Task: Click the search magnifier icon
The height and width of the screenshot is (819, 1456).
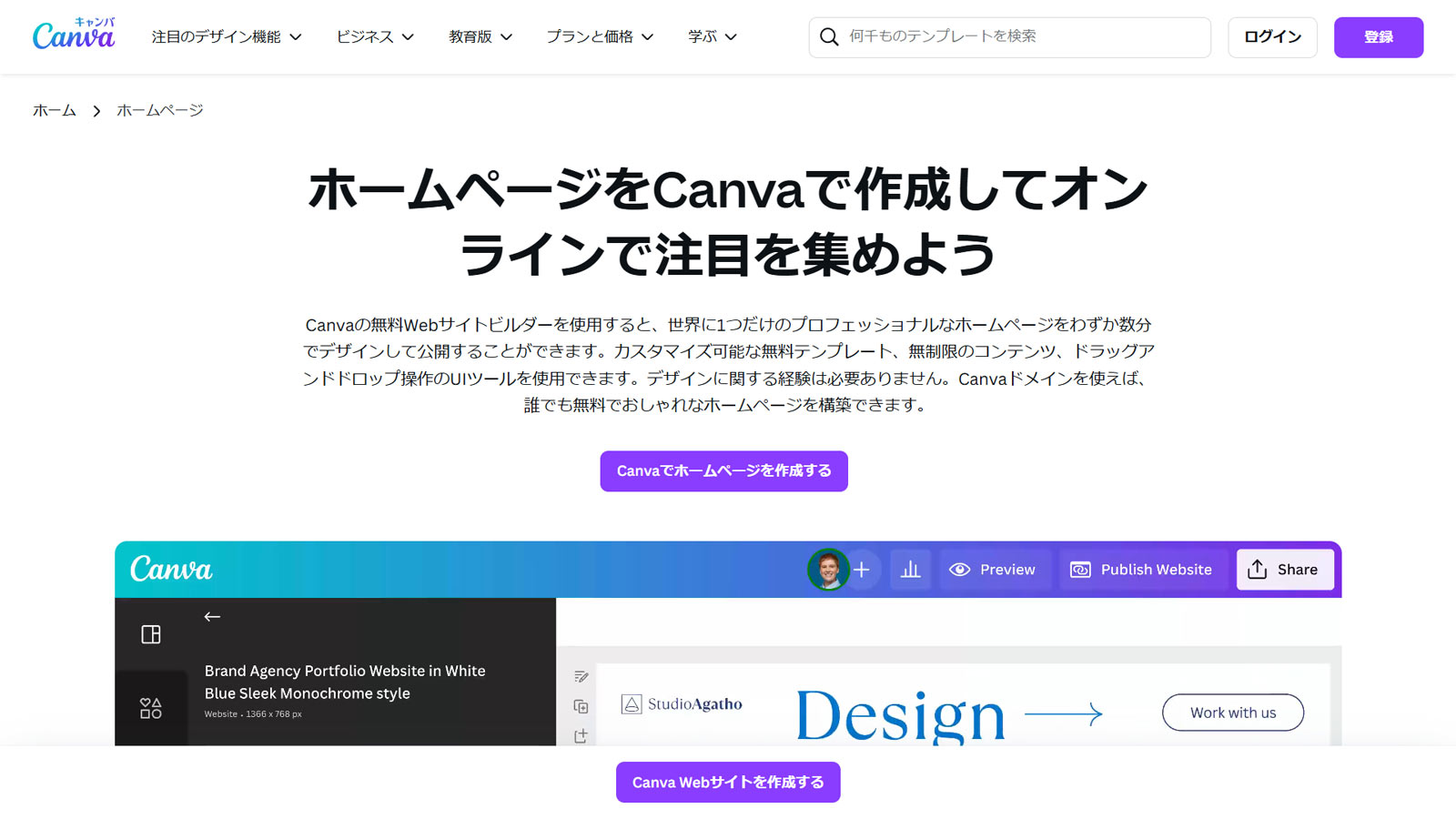Action: [x=829, y=36]
